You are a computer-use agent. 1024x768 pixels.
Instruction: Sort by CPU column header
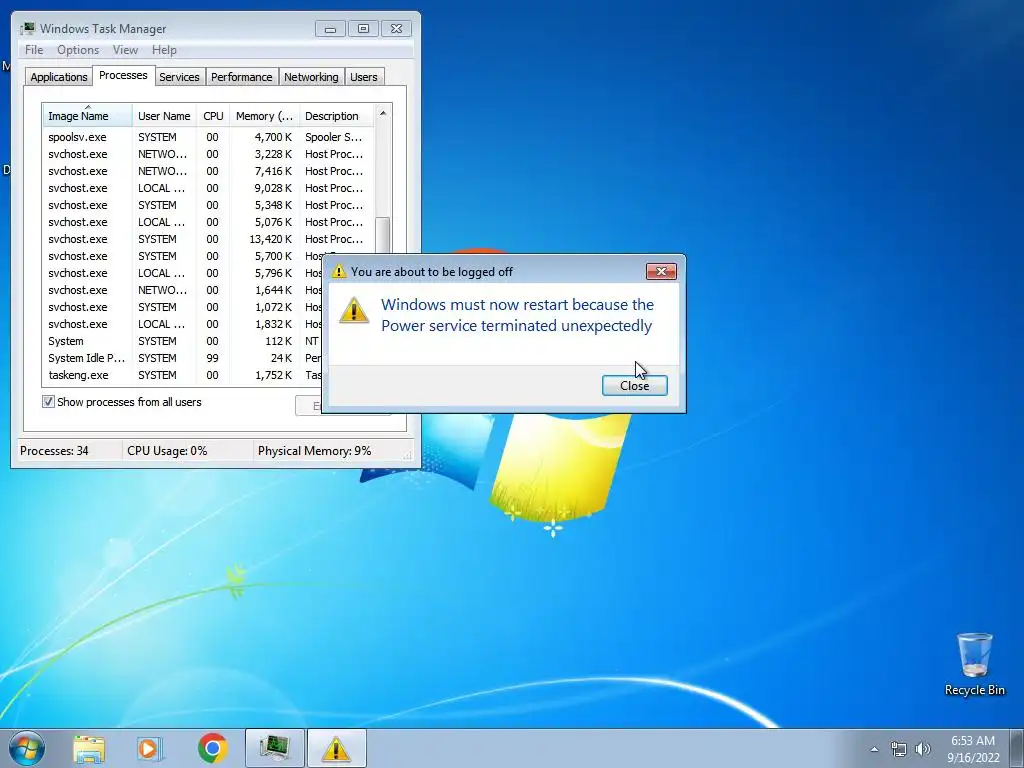(x=213, y=116)
